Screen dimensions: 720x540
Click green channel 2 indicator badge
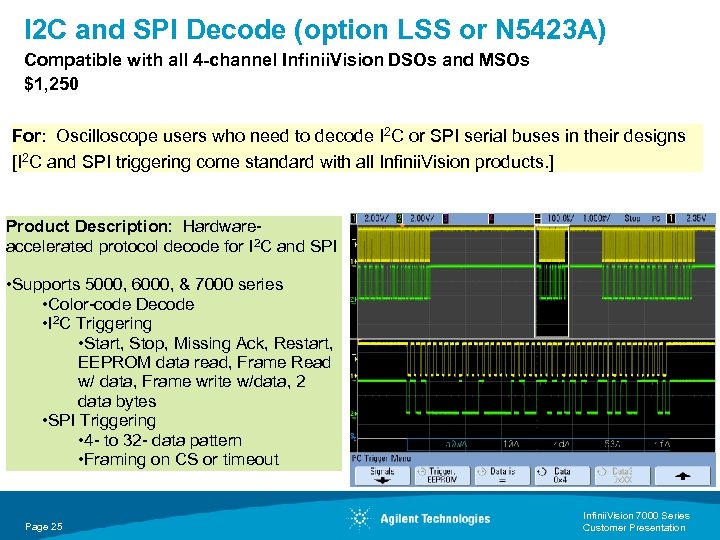399,219
